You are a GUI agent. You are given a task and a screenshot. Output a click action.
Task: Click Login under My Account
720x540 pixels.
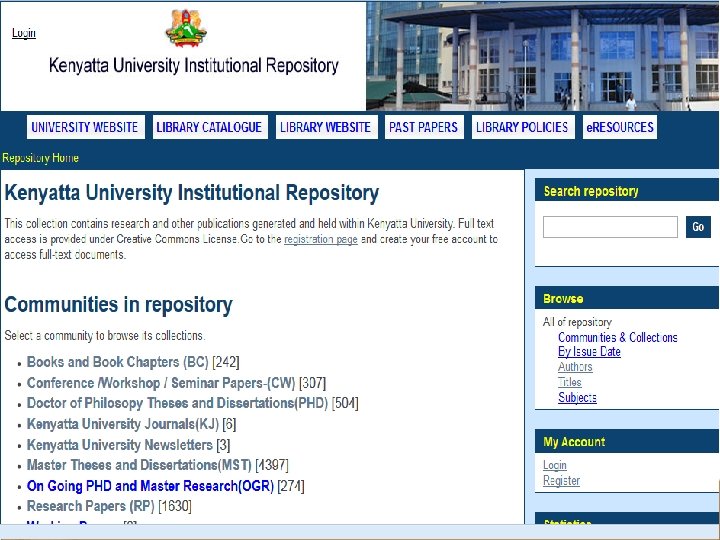tap(555, 465)
